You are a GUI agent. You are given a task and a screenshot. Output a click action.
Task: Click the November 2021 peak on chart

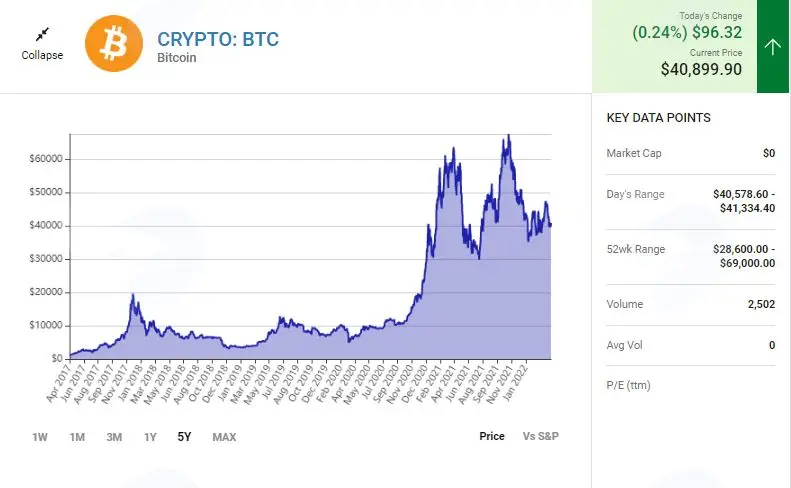pyautogui.click(x=508, y=136)
